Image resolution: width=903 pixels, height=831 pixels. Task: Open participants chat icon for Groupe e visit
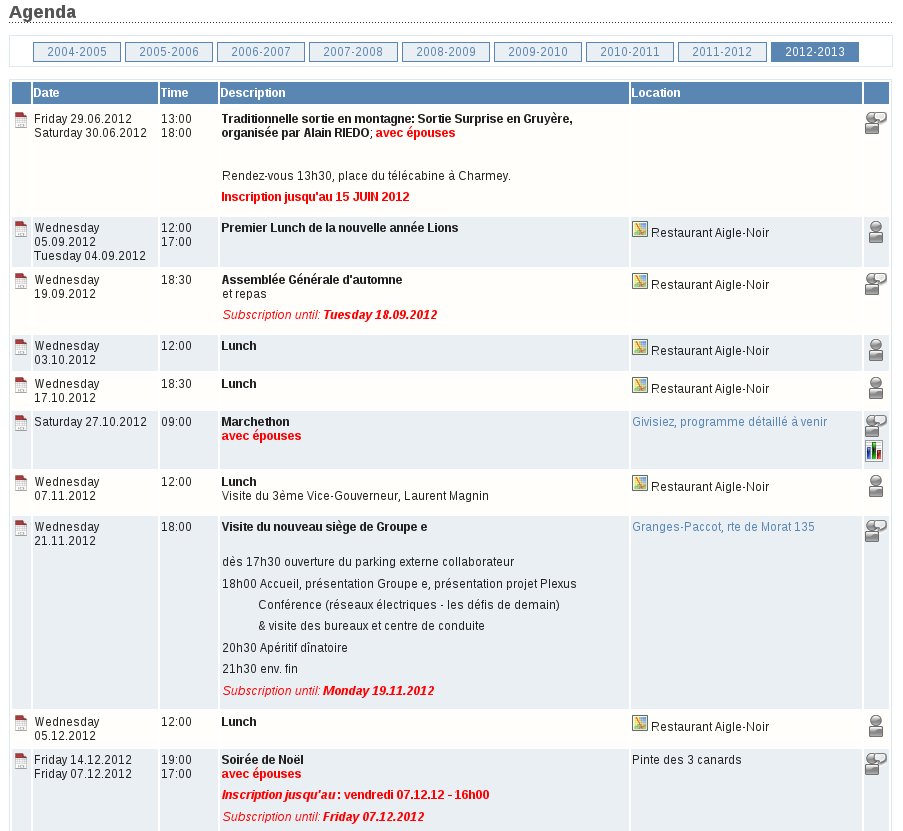875,531
